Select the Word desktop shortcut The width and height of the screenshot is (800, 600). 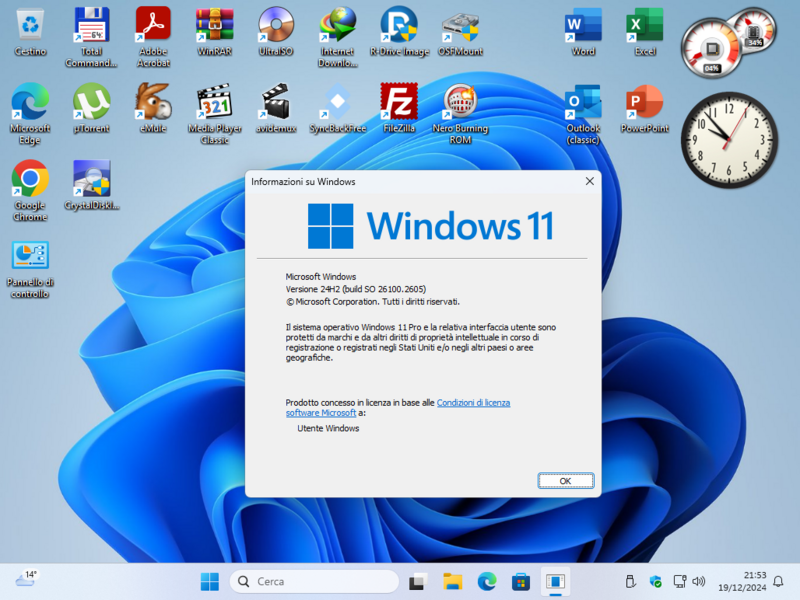coord(583,32)
